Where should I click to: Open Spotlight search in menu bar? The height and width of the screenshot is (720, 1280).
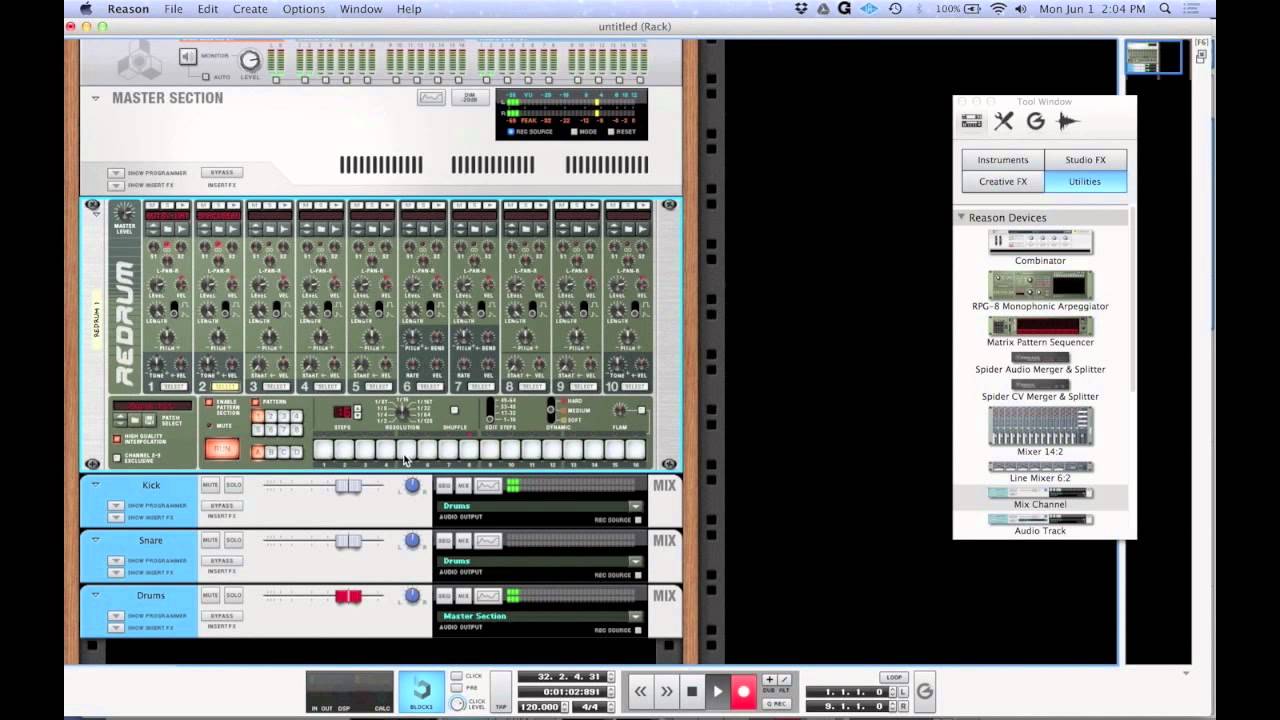(x=1165, y=9)
